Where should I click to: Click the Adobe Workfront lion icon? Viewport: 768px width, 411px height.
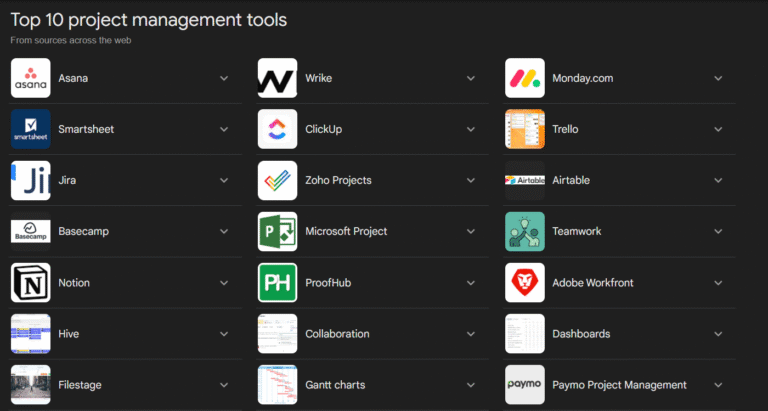[525, 283]
